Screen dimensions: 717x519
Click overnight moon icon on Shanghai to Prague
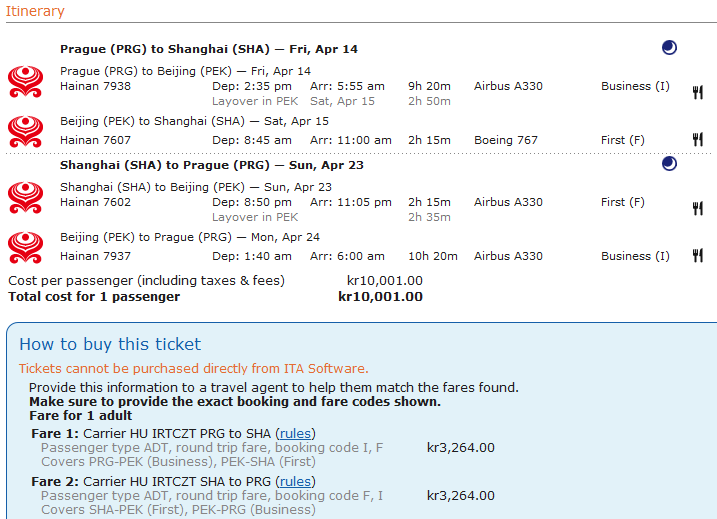[x=669, y=163]
